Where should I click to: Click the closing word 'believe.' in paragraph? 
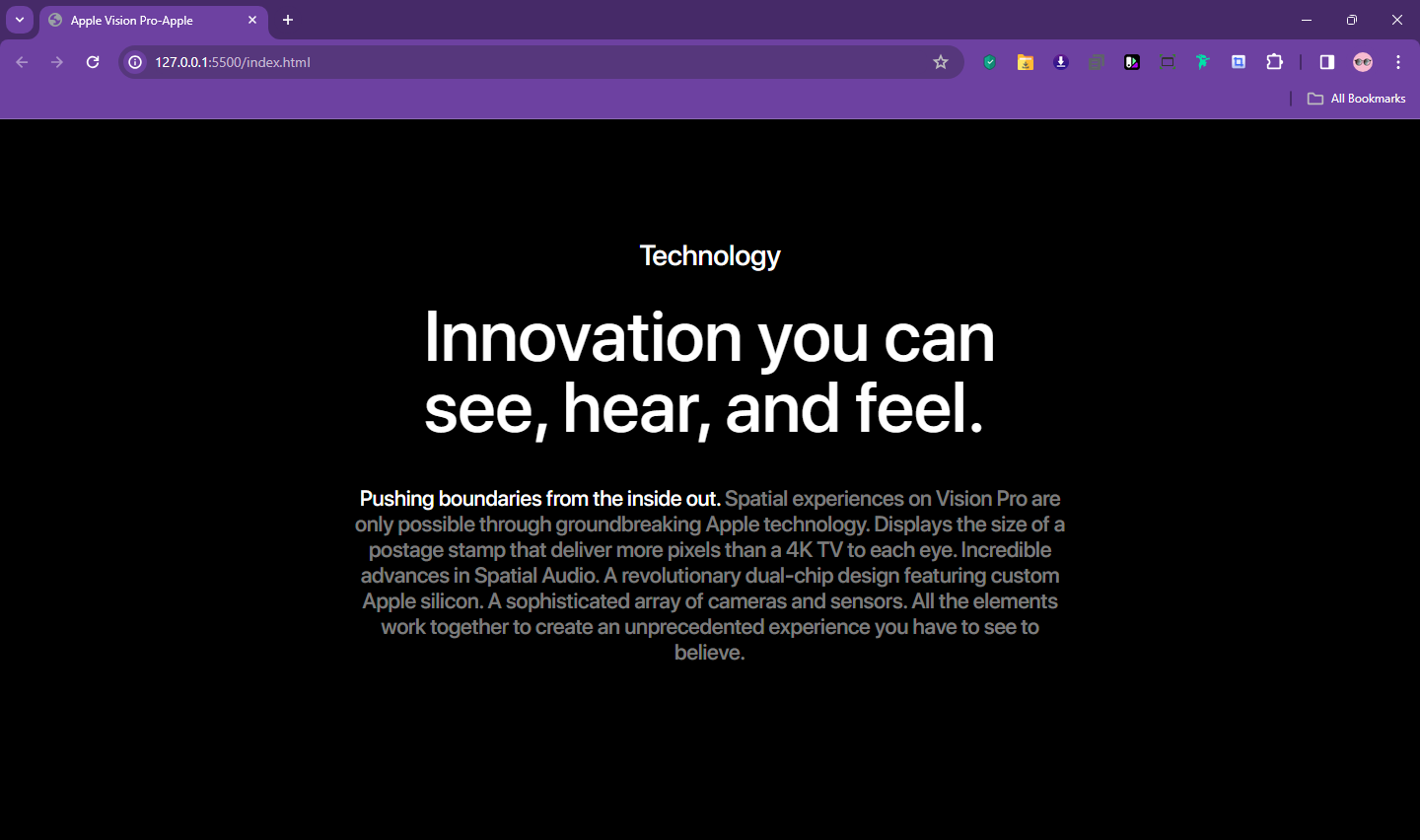(x=710, y=653)
